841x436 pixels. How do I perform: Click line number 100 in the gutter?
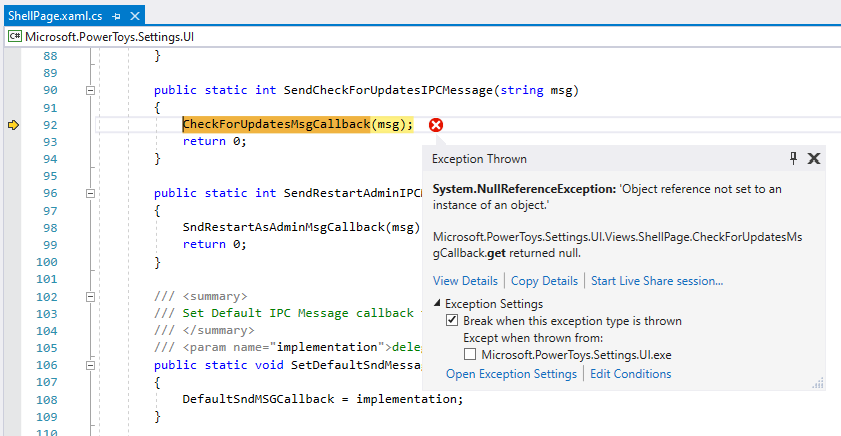(x=47, y=262)
